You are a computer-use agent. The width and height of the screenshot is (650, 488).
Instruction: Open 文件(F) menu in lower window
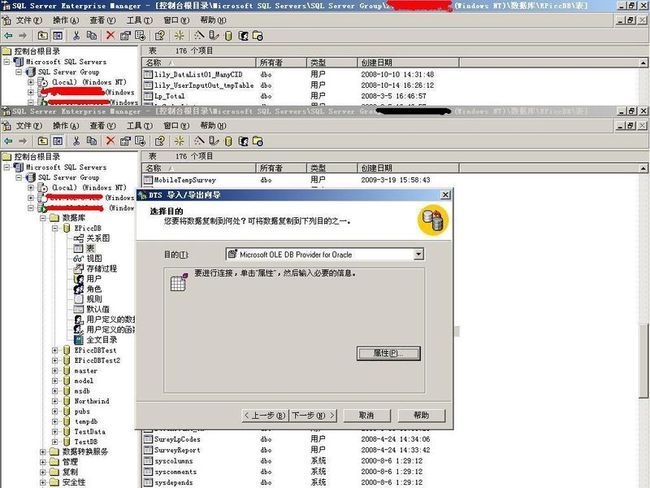coord(29,126)
